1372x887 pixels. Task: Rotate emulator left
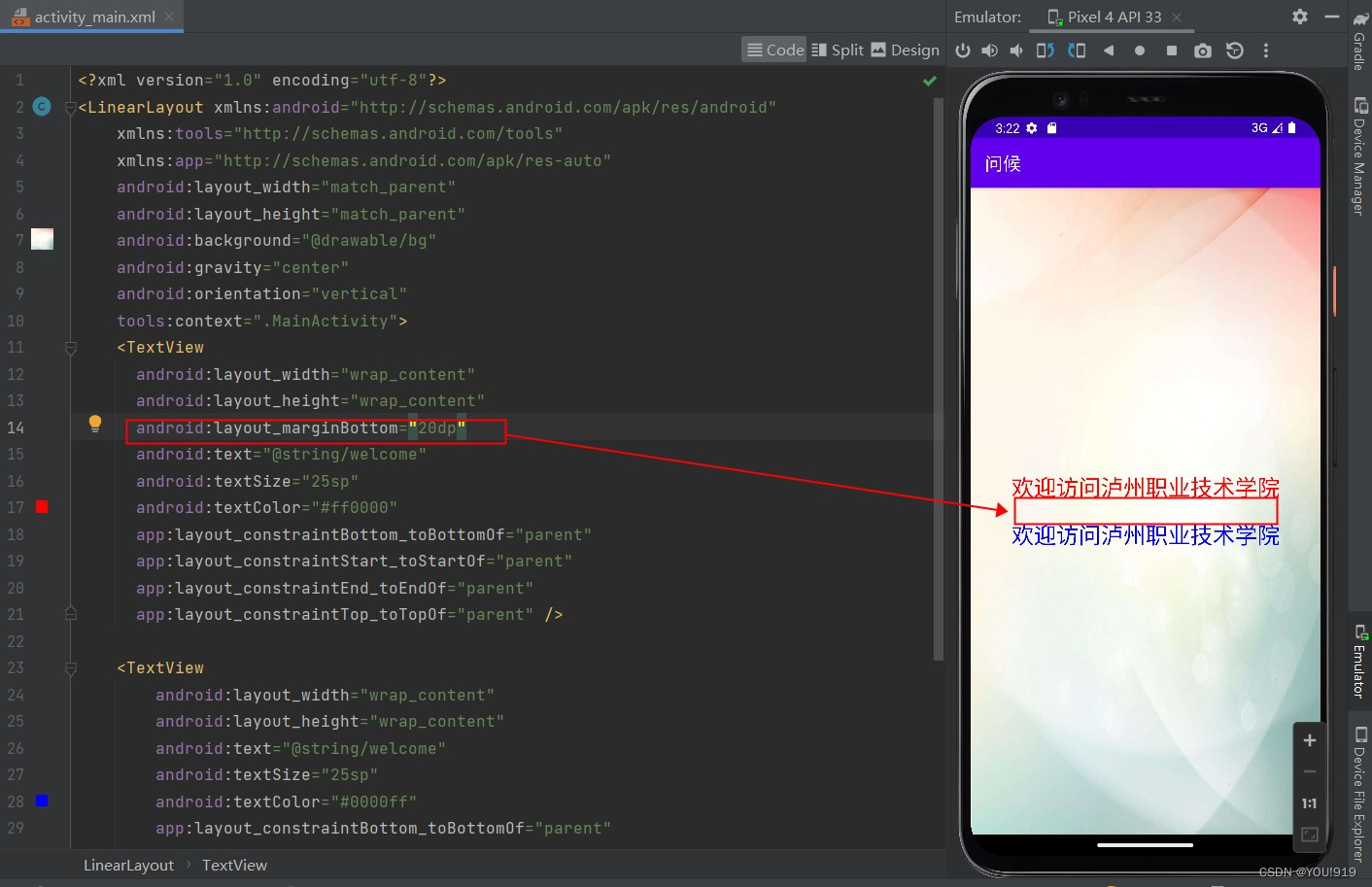1046,51
